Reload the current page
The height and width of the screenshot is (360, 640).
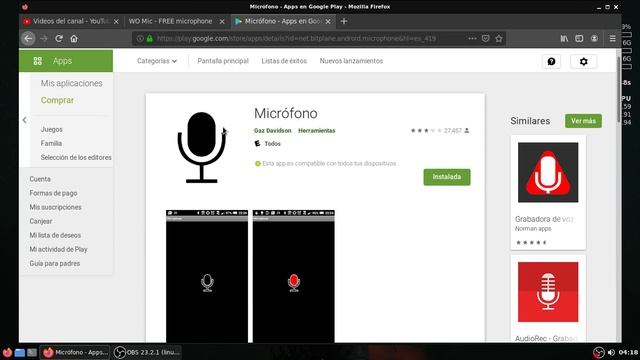[x=59, y=38]
